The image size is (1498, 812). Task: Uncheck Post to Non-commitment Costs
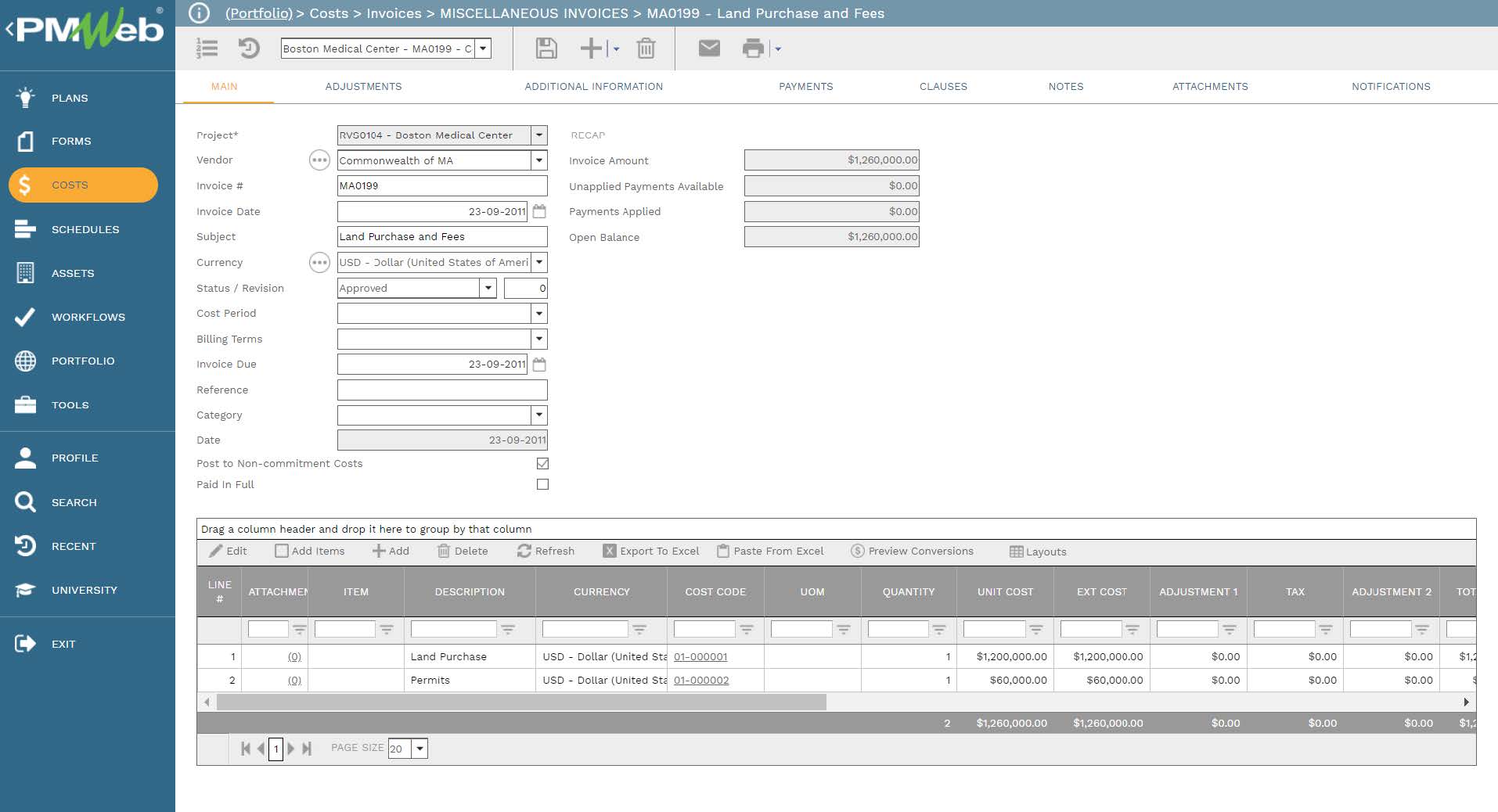pos(542,463)
